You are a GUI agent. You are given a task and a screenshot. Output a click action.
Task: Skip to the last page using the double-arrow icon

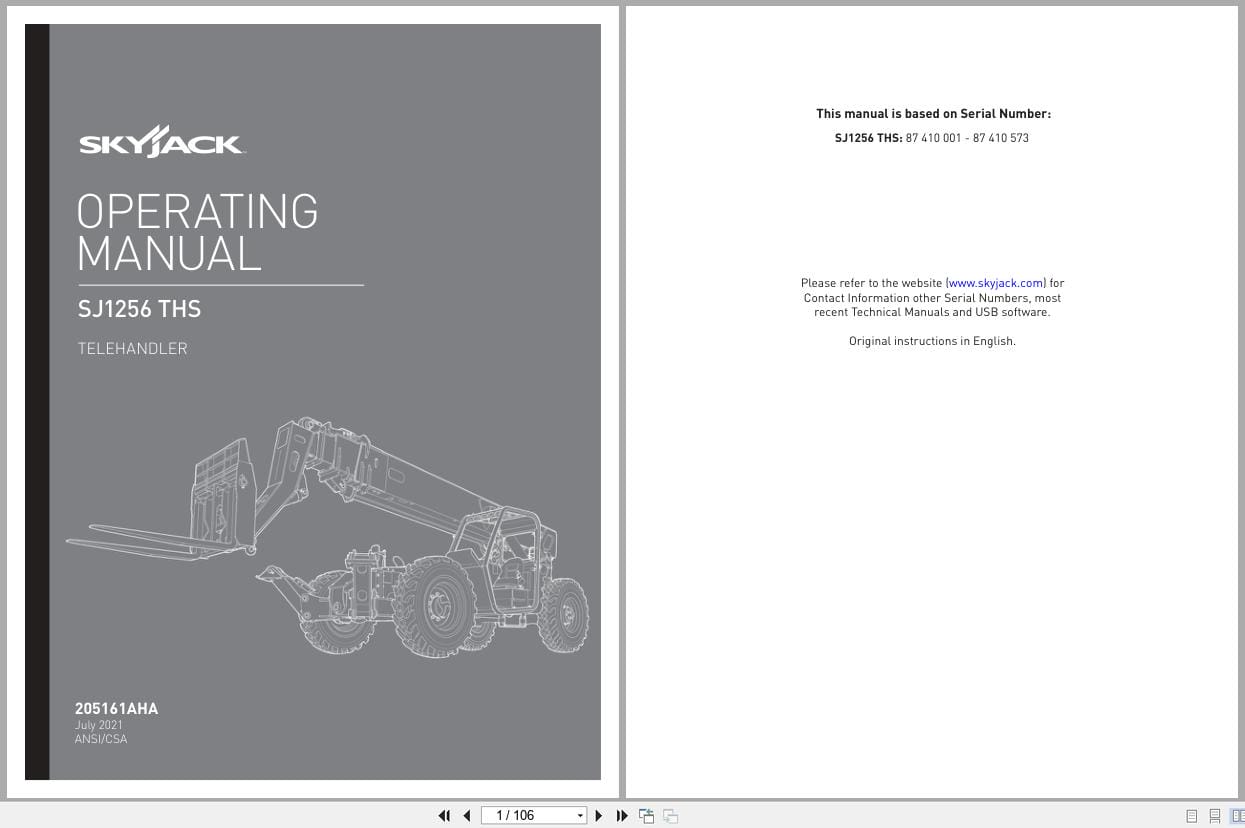622,815
